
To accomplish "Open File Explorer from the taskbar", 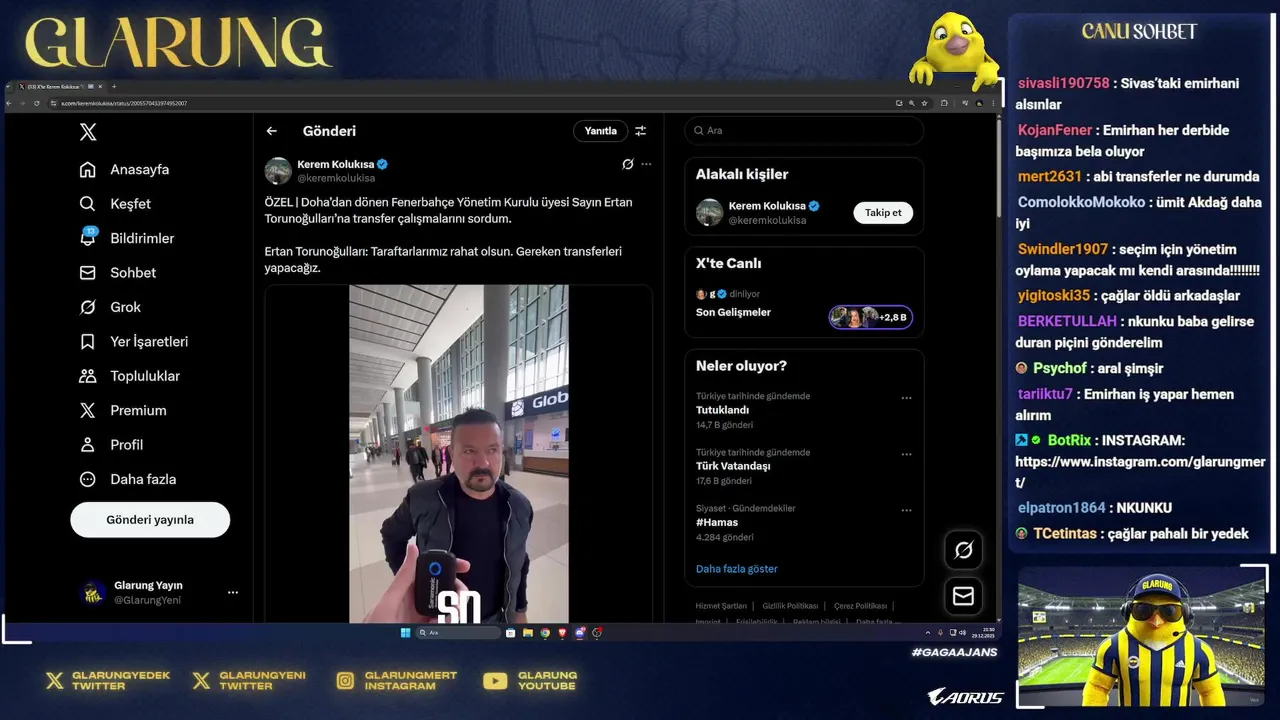I will 528,632.
